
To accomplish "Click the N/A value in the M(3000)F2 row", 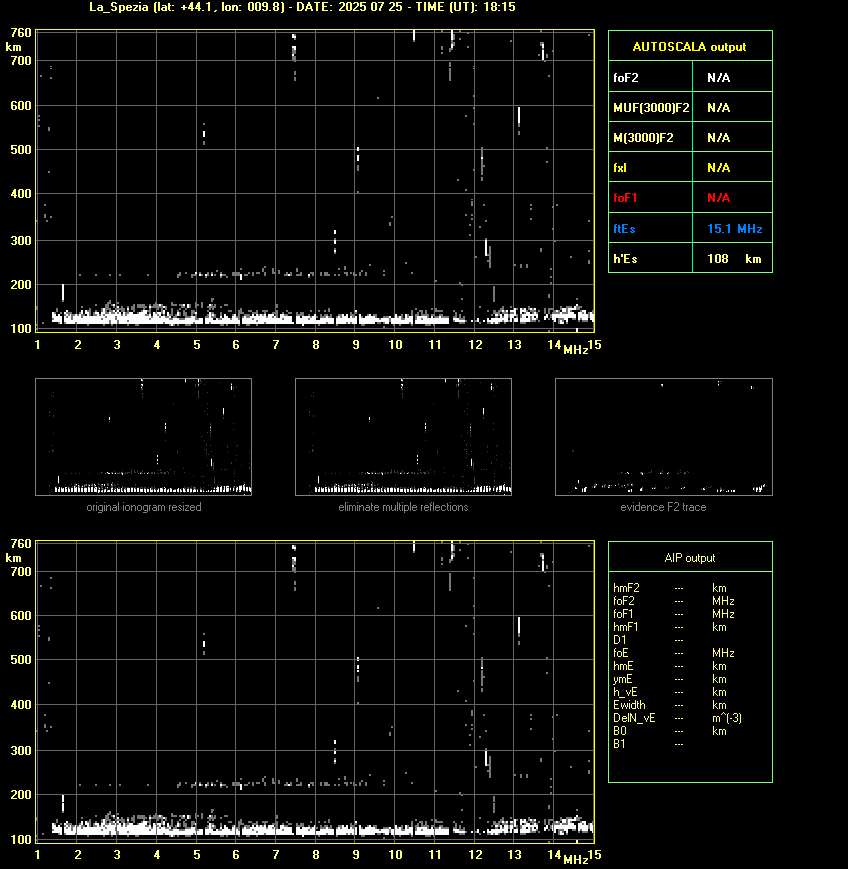I will tap(718, 137).
